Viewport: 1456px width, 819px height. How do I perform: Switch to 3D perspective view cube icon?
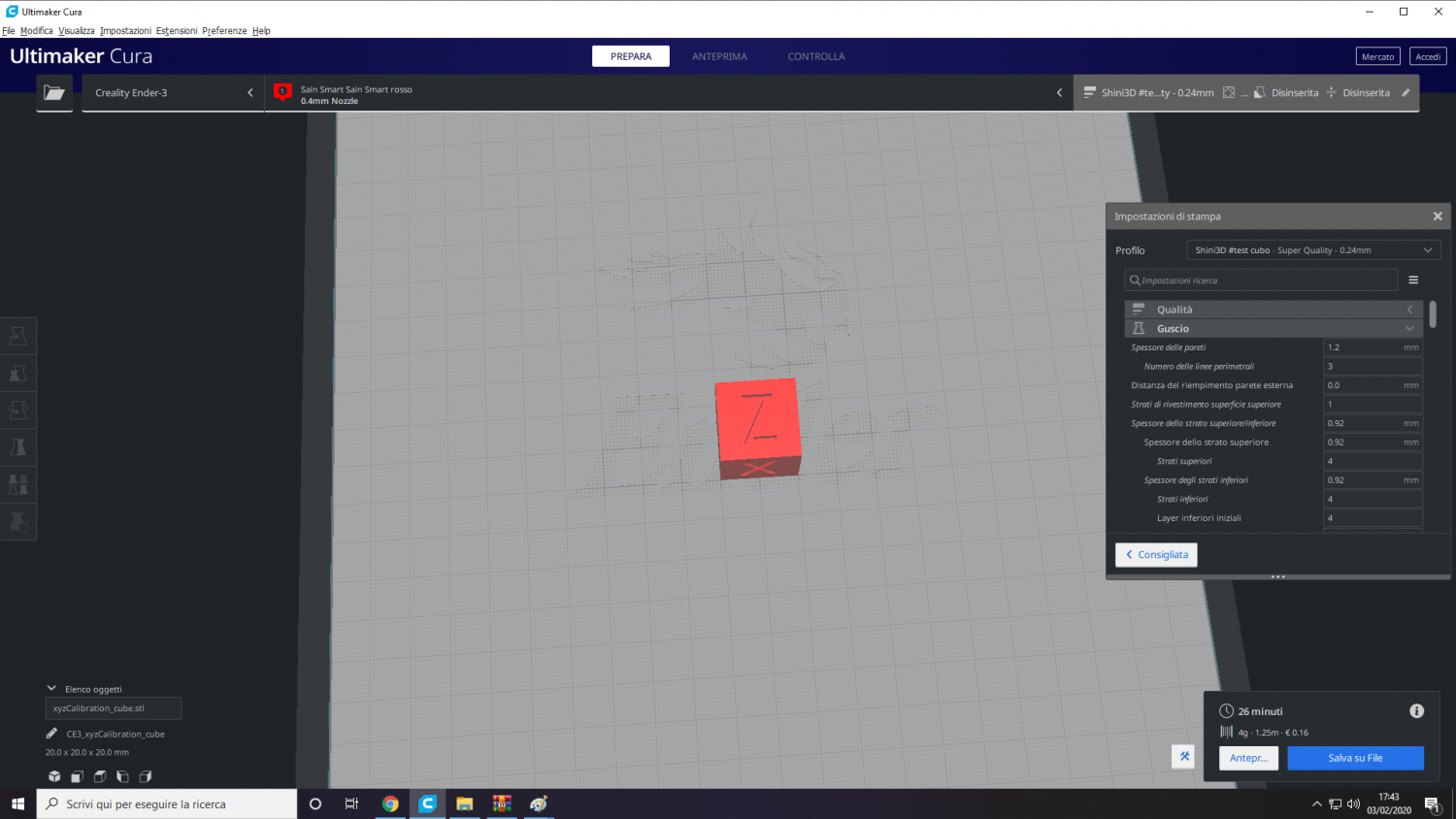[x=54, y=776]
